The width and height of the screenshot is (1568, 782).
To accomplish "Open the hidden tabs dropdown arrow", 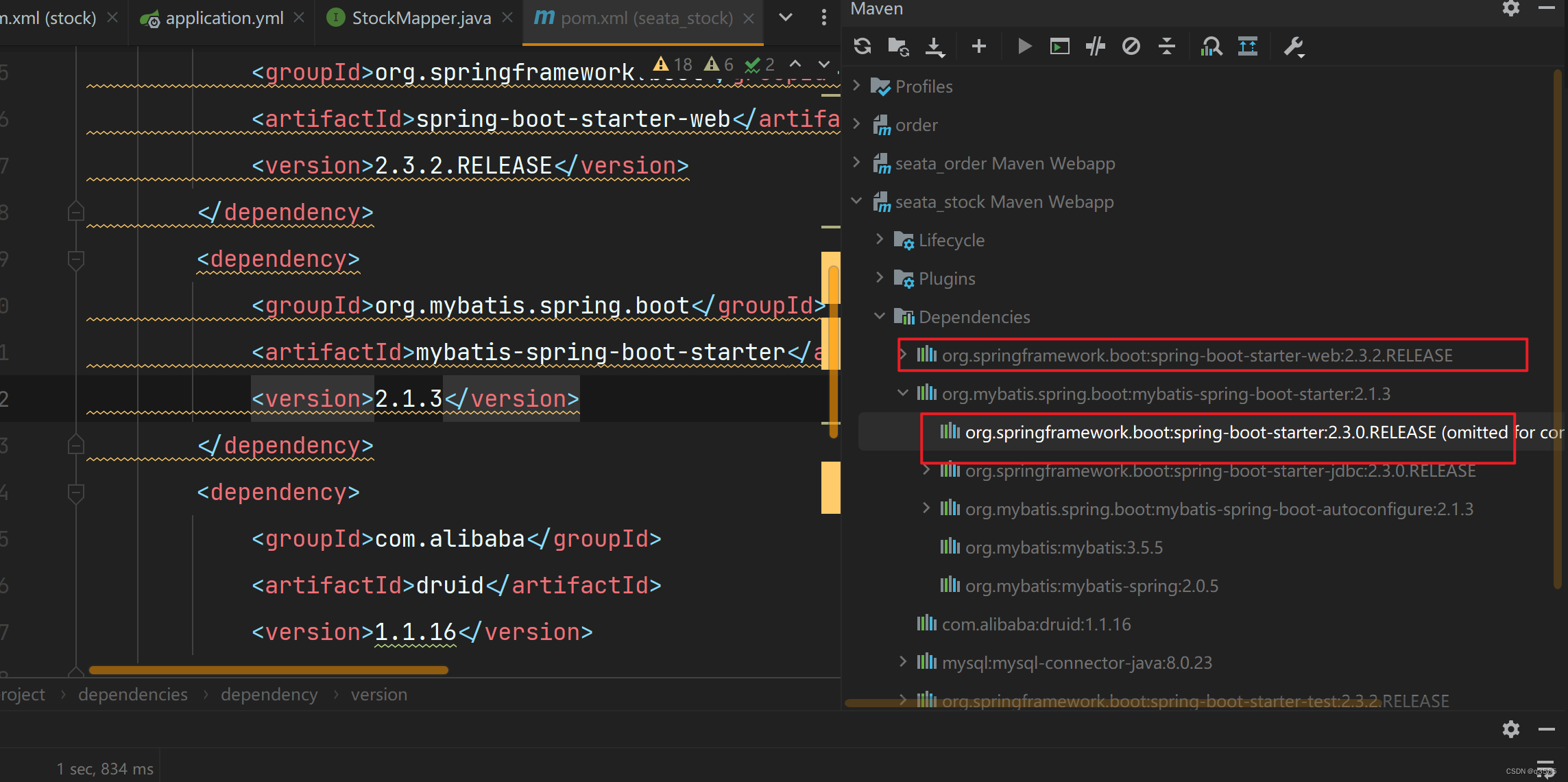I will coord(786,19).
